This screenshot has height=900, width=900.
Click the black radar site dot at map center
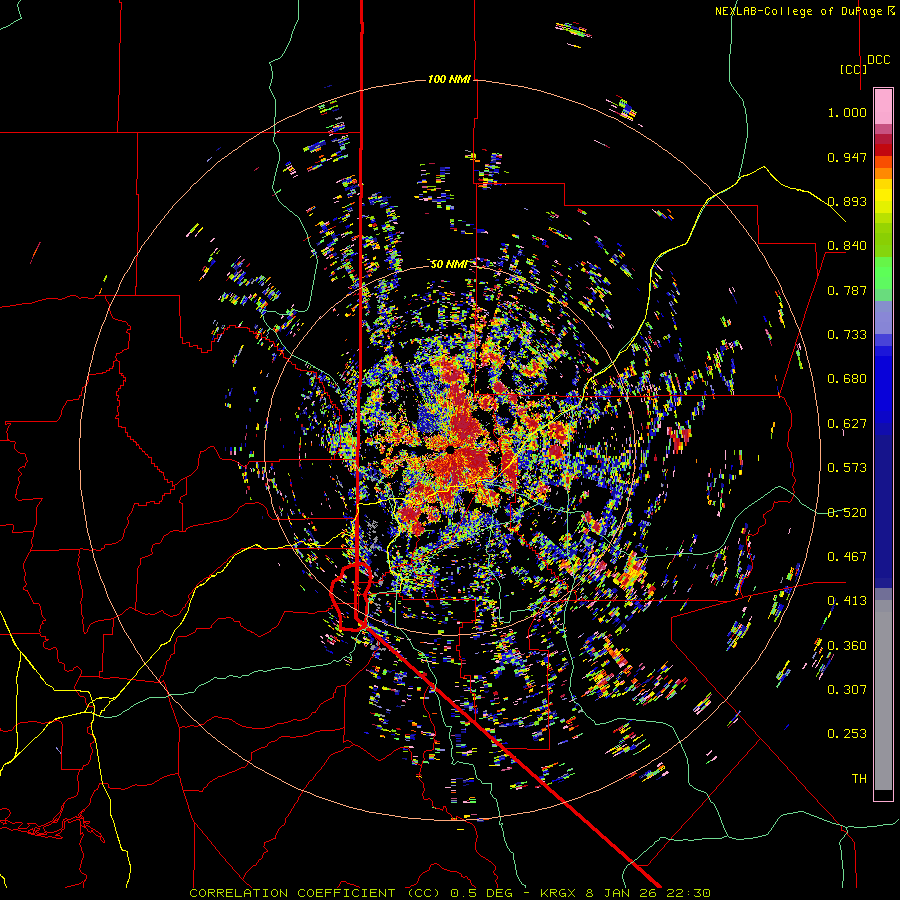(x=451, y=449)
